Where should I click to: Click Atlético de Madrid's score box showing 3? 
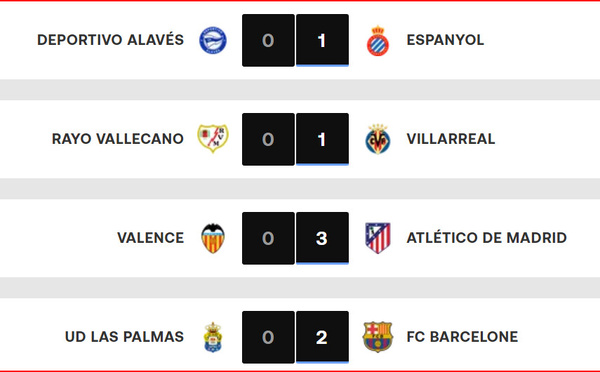coord(322,238)
